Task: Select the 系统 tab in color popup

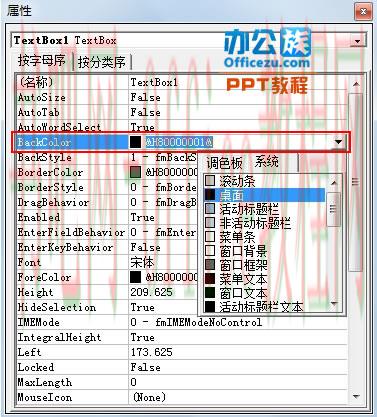Action: coord(267,162)
